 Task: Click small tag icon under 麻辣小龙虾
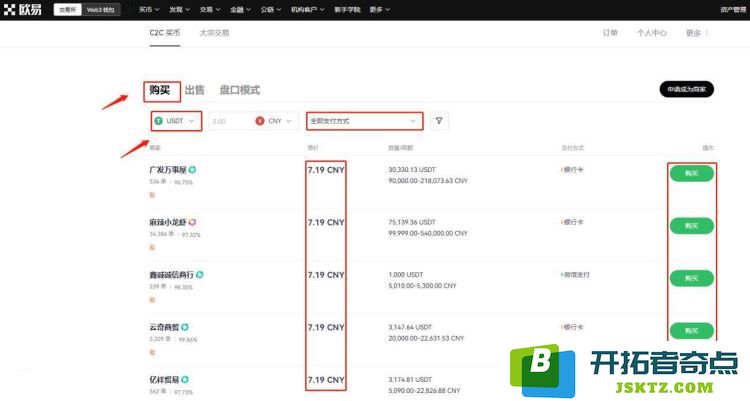point(152,247)
